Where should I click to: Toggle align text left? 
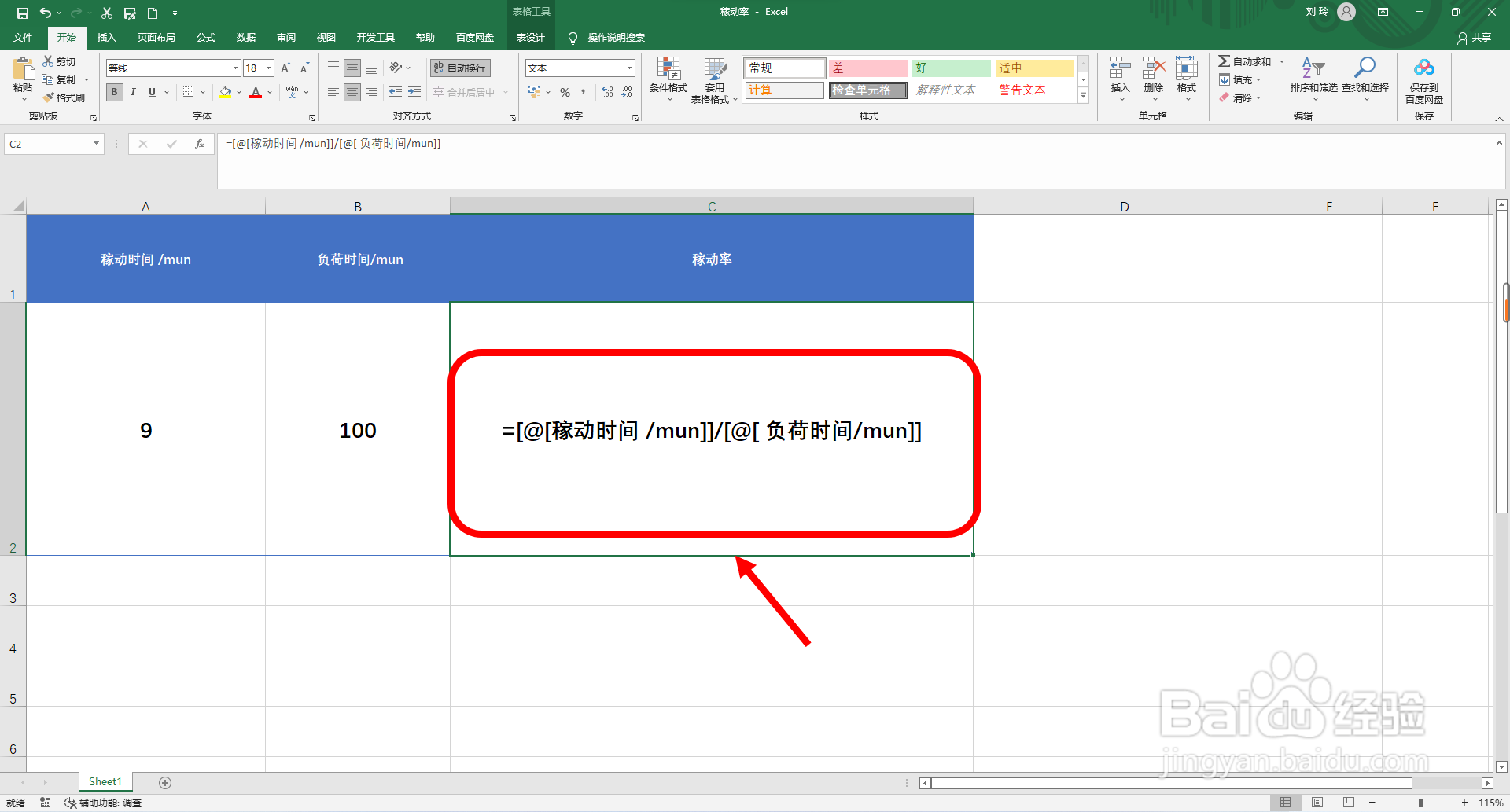click(333, 92)
